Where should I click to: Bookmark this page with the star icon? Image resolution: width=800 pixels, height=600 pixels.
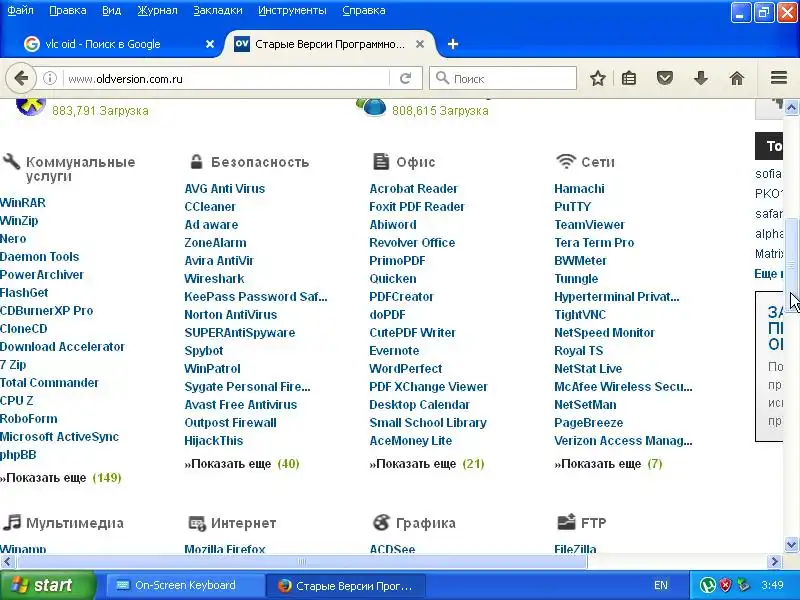tap(597, 79)
